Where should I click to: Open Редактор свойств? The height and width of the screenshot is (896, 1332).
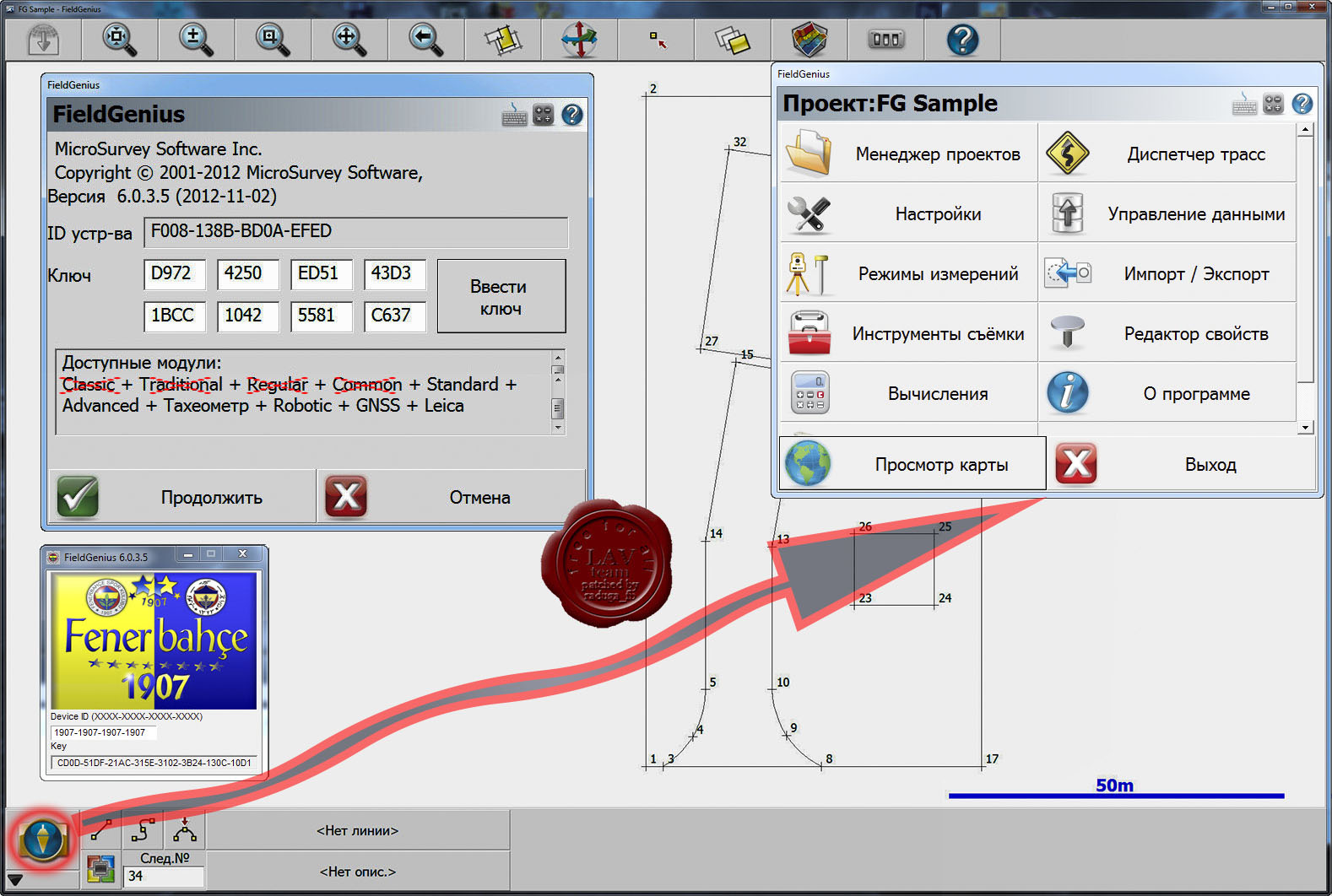pyautogui.click(x=1167, y=333)
